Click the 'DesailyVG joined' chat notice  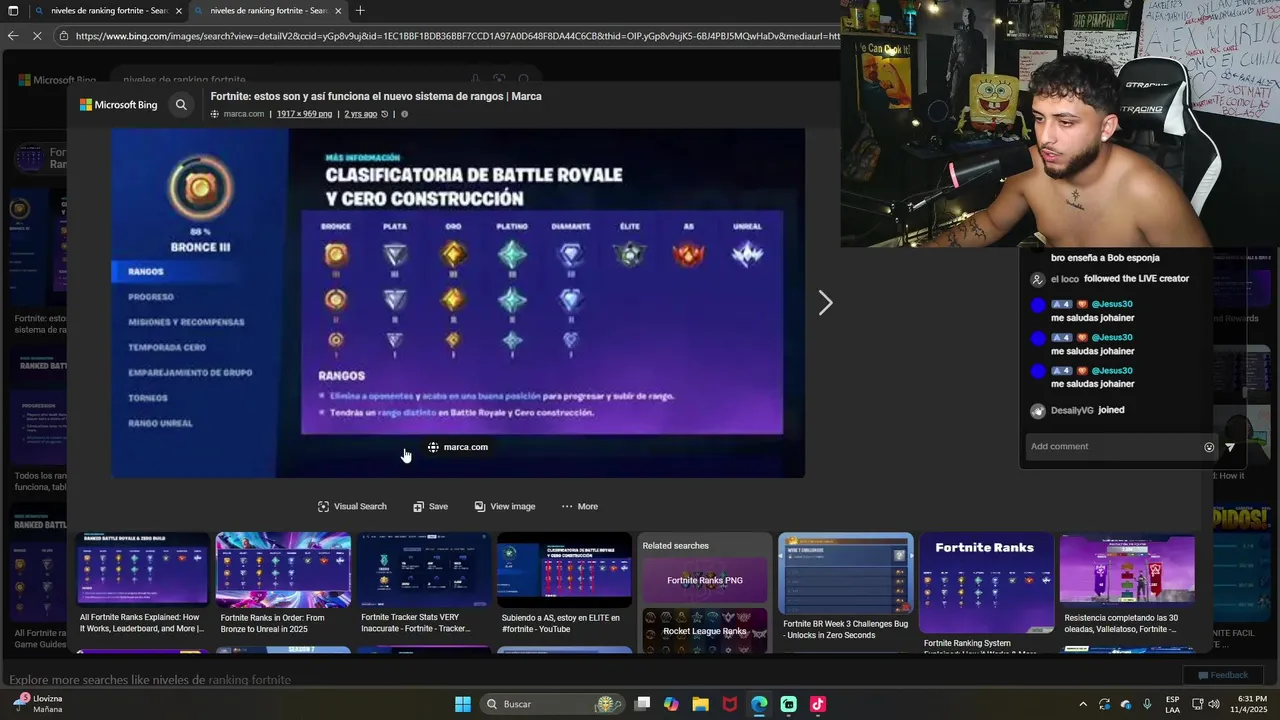coord(1078,410)
